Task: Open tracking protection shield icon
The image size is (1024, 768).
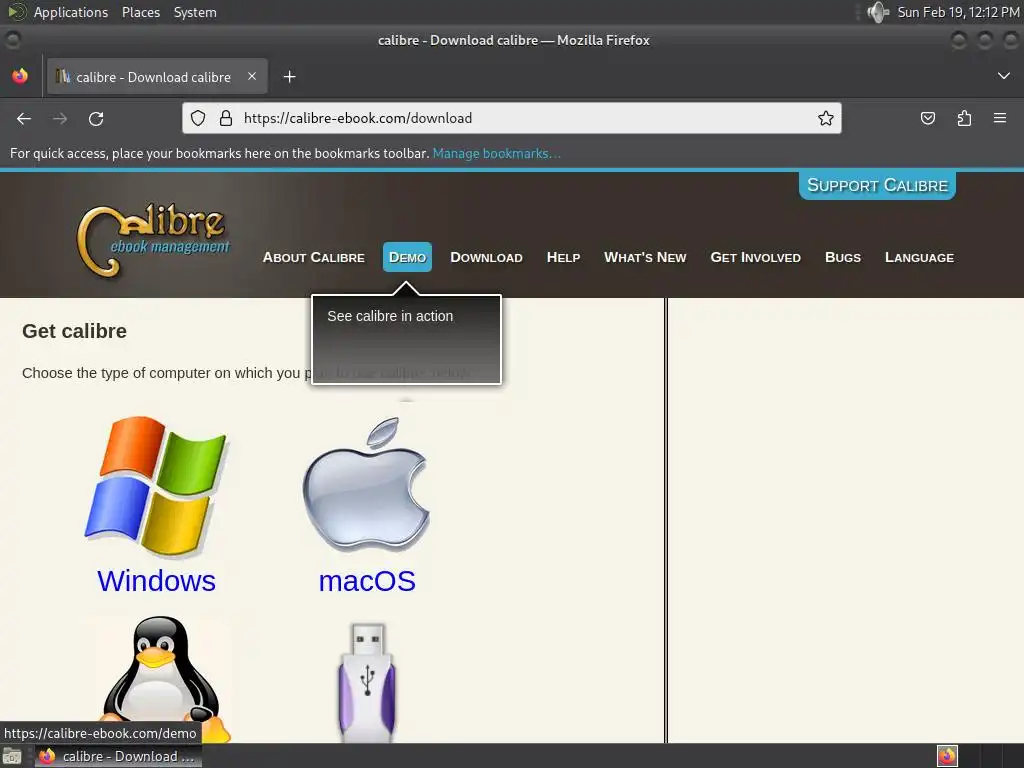Action: tap(198, 118)
